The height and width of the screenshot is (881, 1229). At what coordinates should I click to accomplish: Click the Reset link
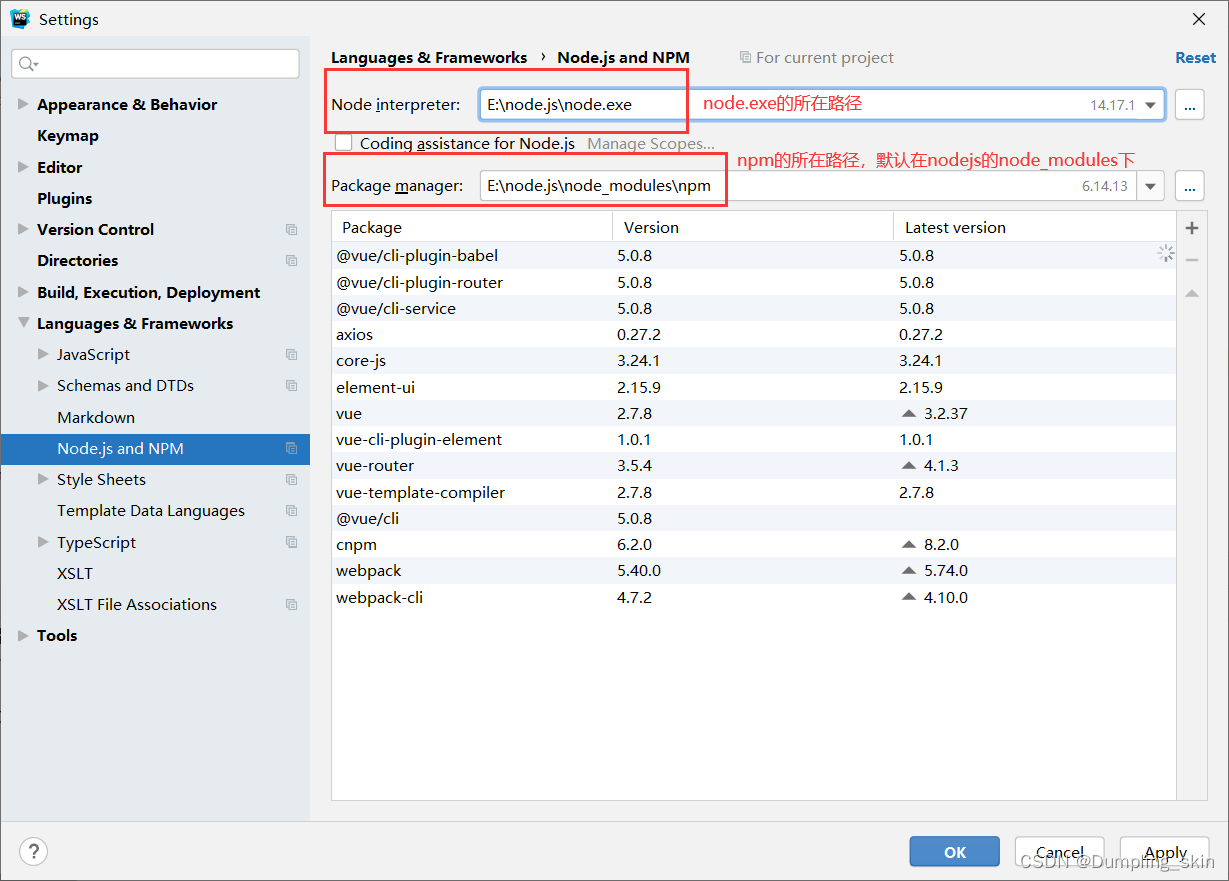click(x=1195, y=58)
